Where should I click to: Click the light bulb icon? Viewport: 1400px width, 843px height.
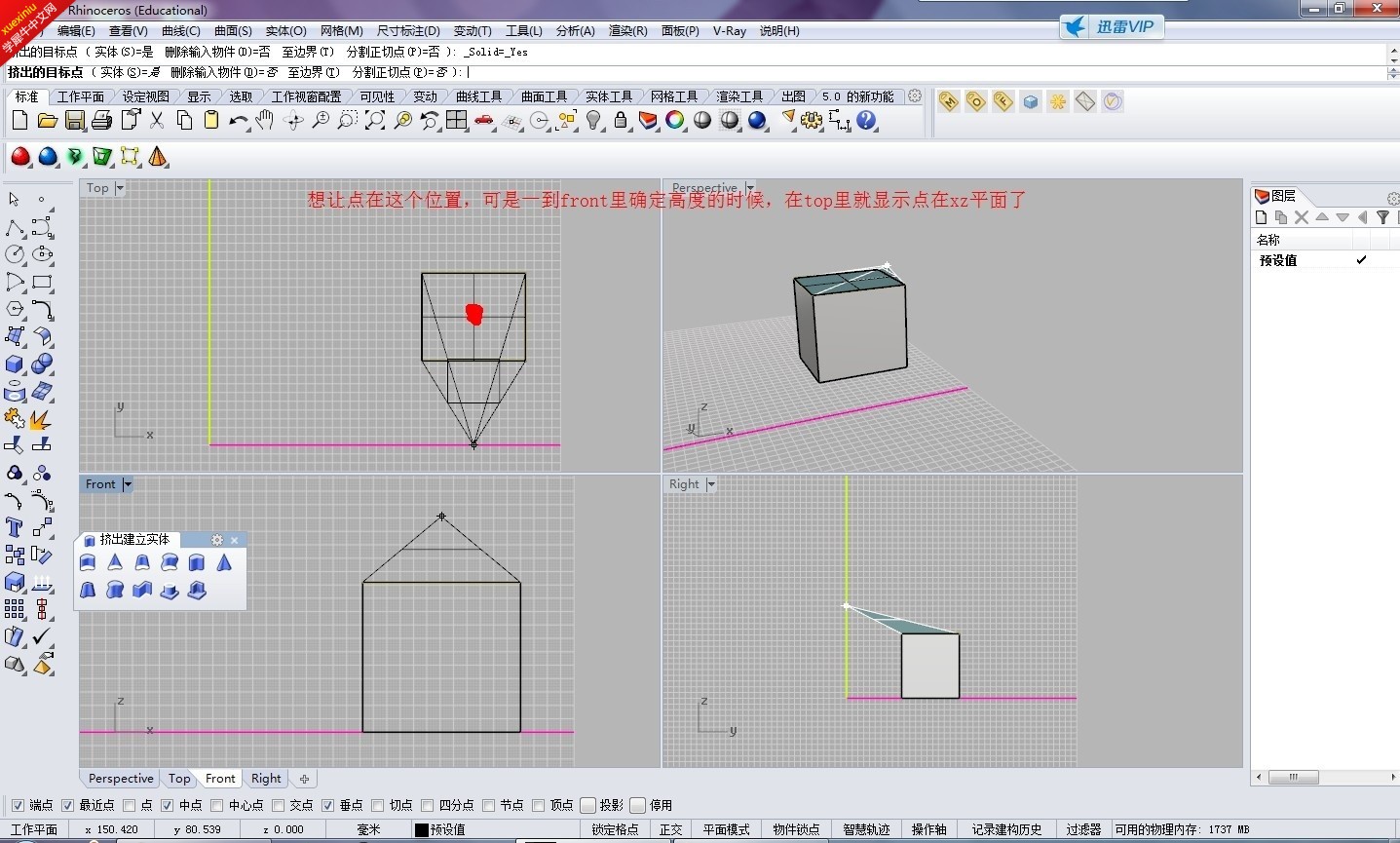593,120
